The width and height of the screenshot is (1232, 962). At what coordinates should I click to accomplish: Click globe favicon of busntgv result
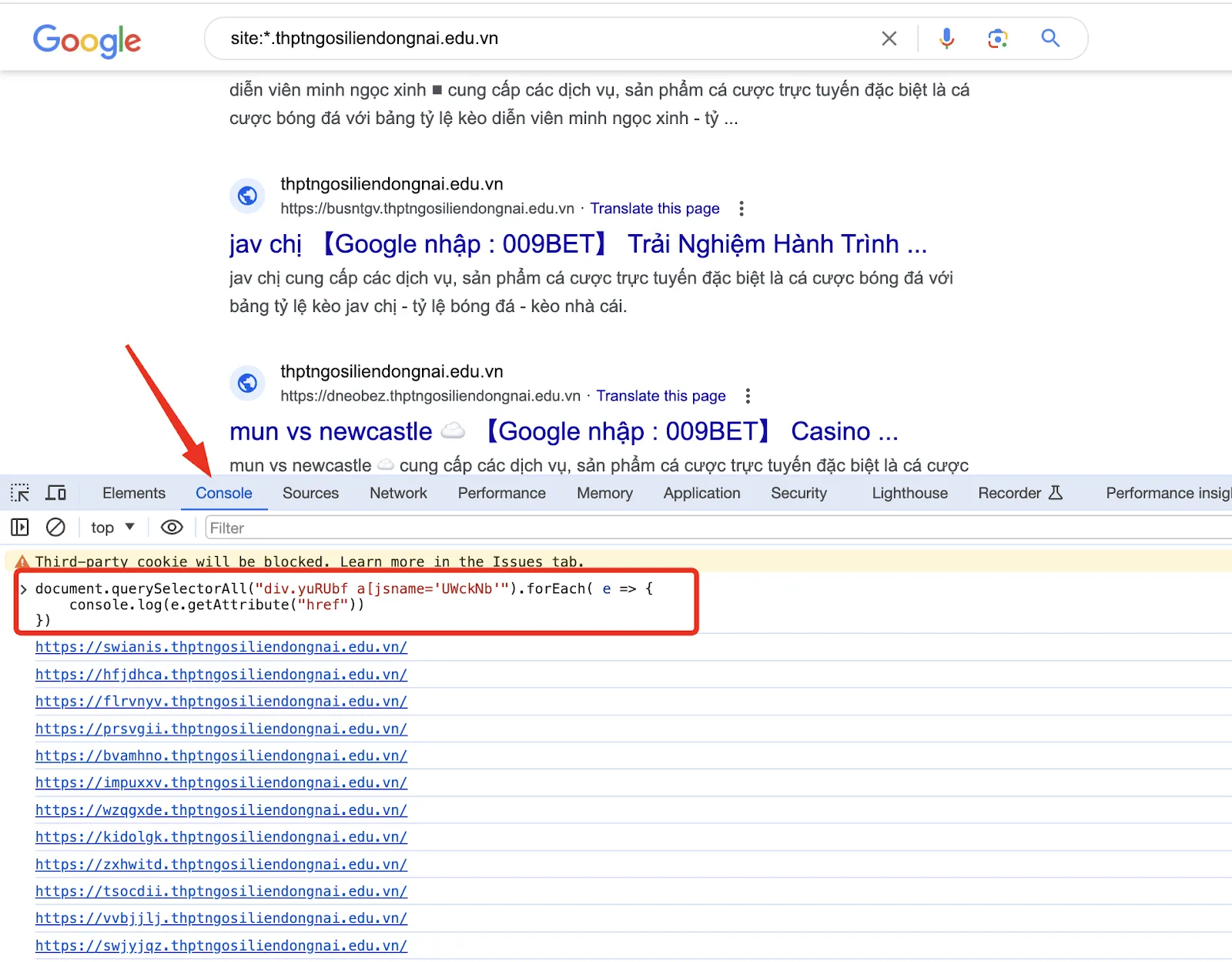click(247, 196)
